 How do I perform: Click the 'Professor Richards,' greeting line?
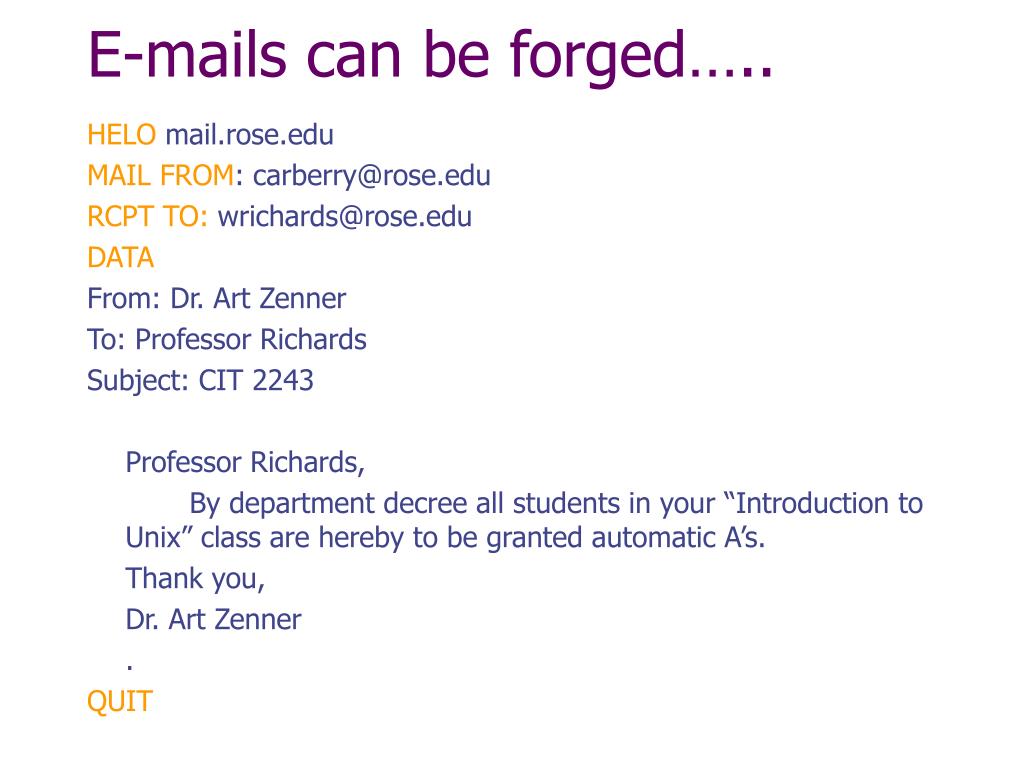point(245,463)
